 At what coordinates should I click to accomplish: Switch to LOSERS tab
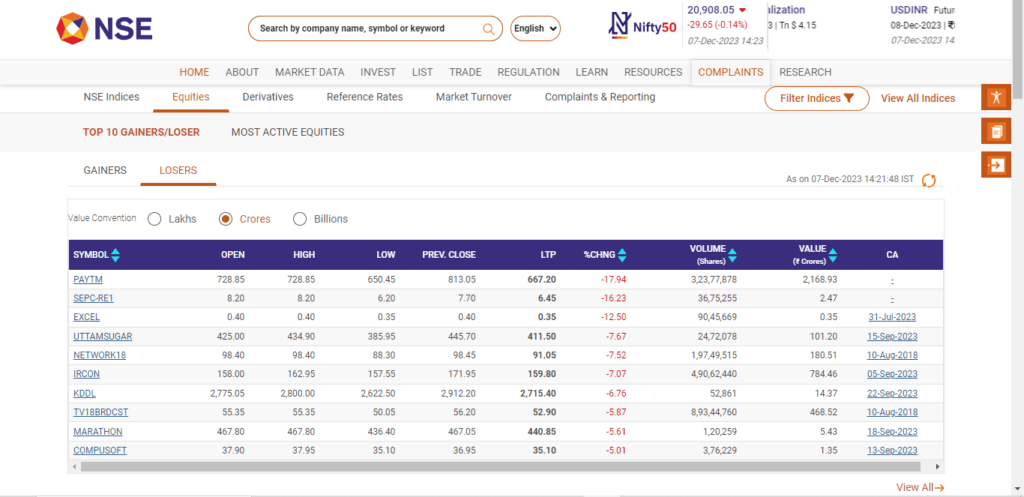[x=178, y=170]
